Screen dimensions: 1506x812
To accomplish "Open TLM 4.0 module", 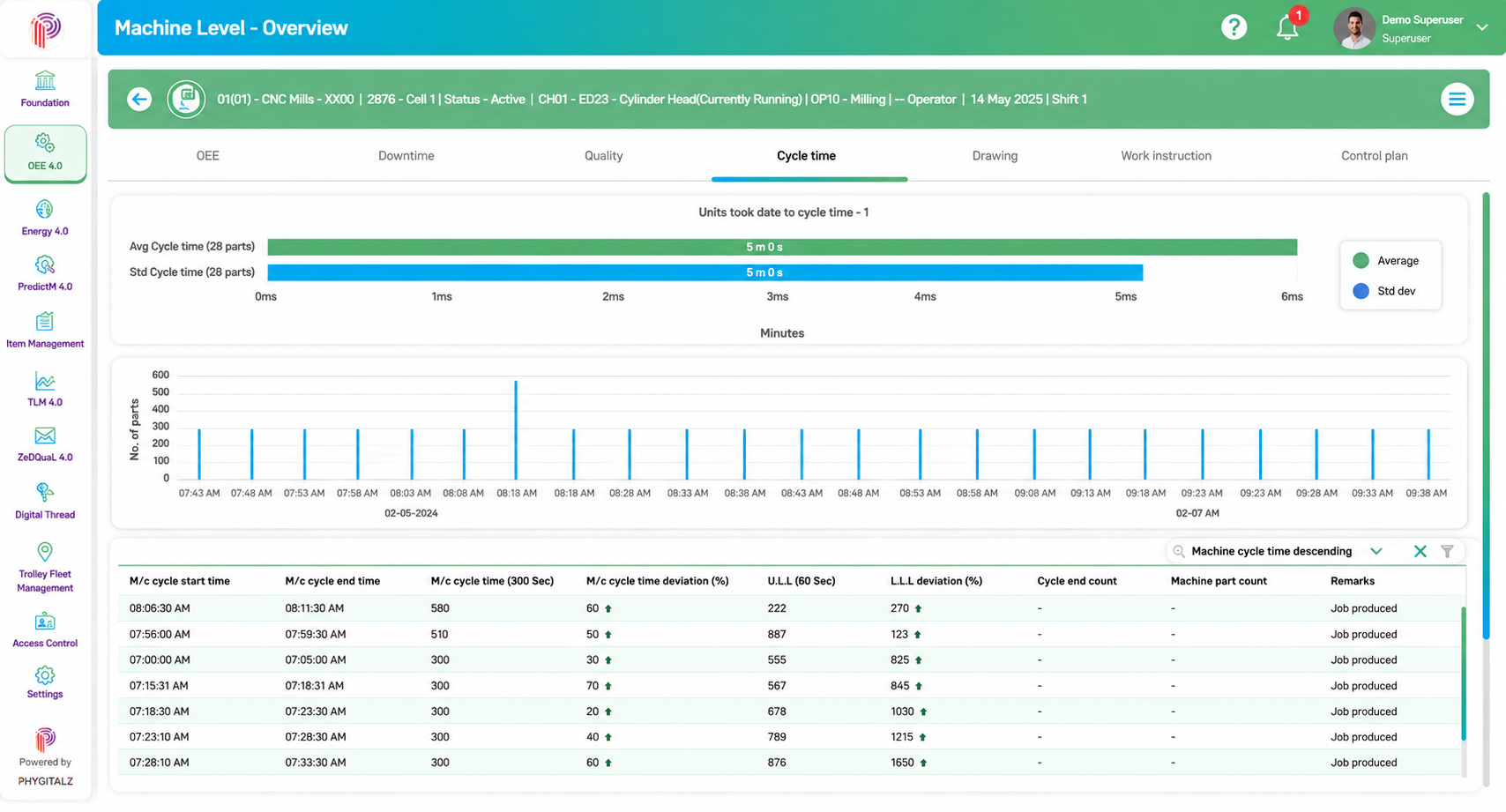I will [x=45, y=389].
